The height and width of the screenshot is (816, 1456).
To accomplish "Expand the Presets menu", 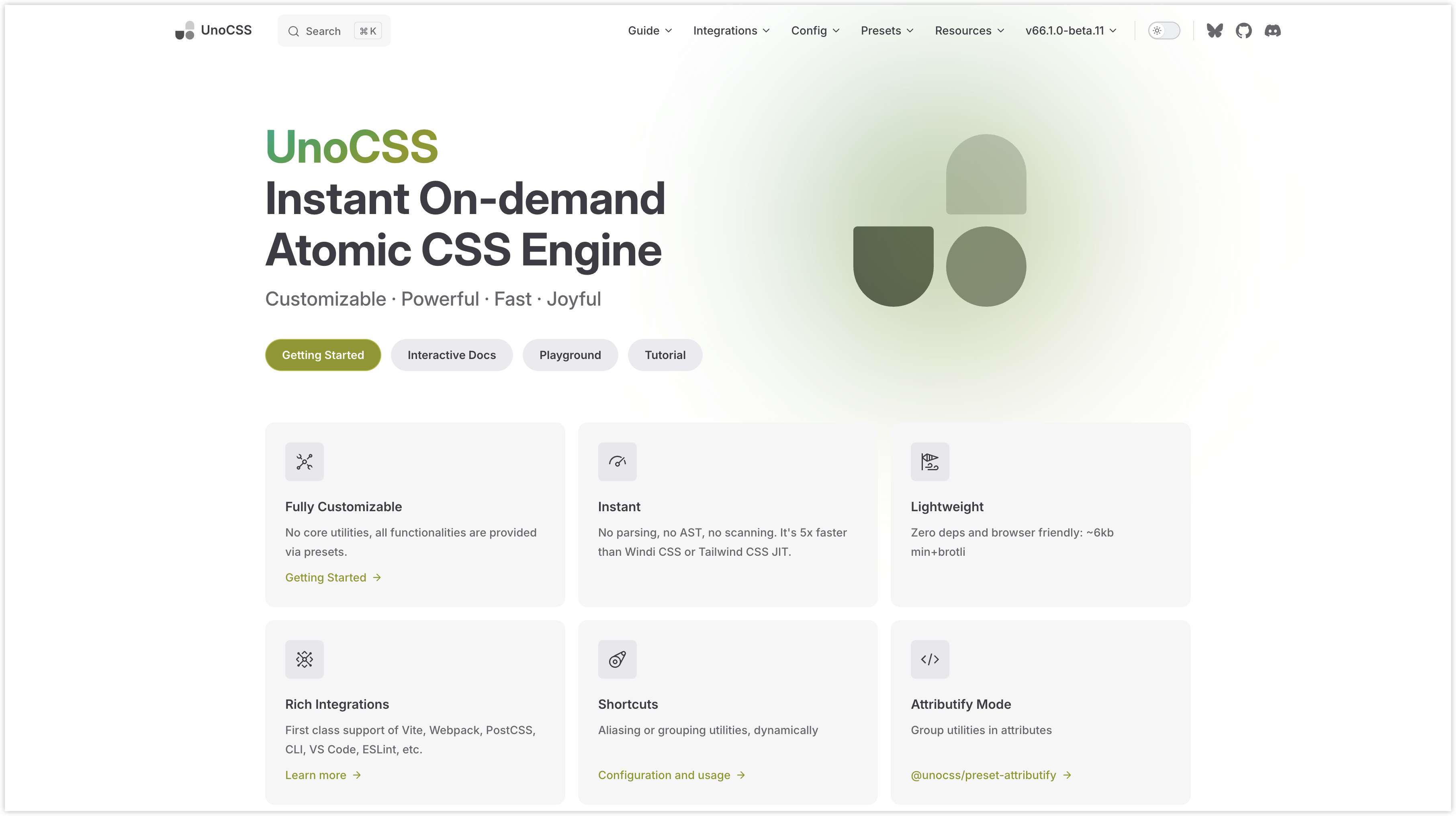I will [887, 31].
